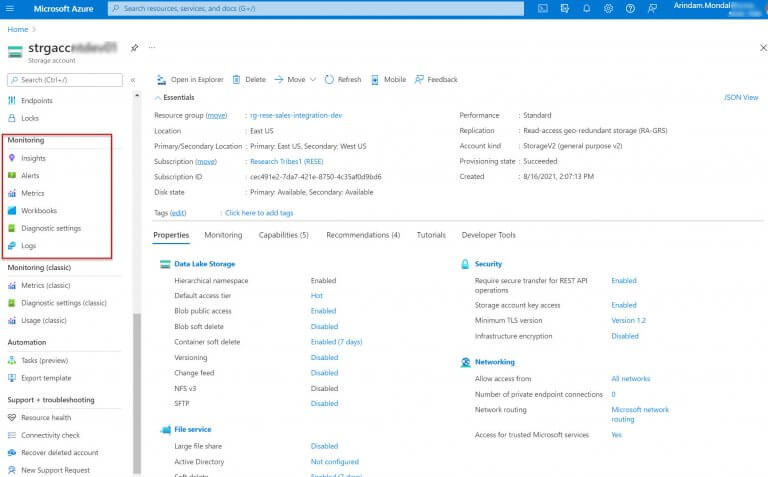768x477 pixels.
Task: Click move link beside Resource group
Action: click(x=216, y=116)
